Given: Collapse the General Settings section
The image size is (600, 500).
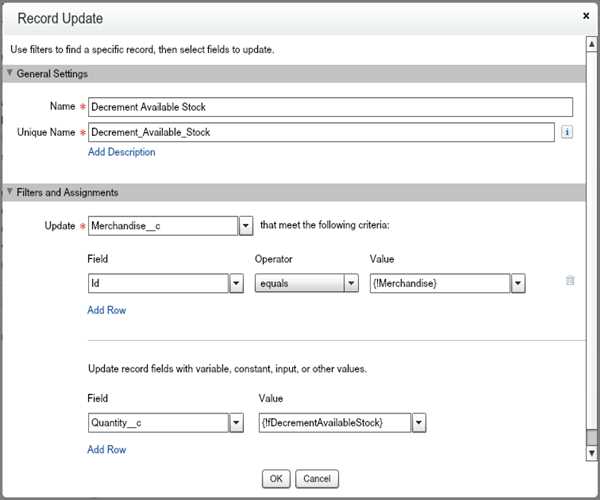Looking at the screenshot, I should pos(10,74).
